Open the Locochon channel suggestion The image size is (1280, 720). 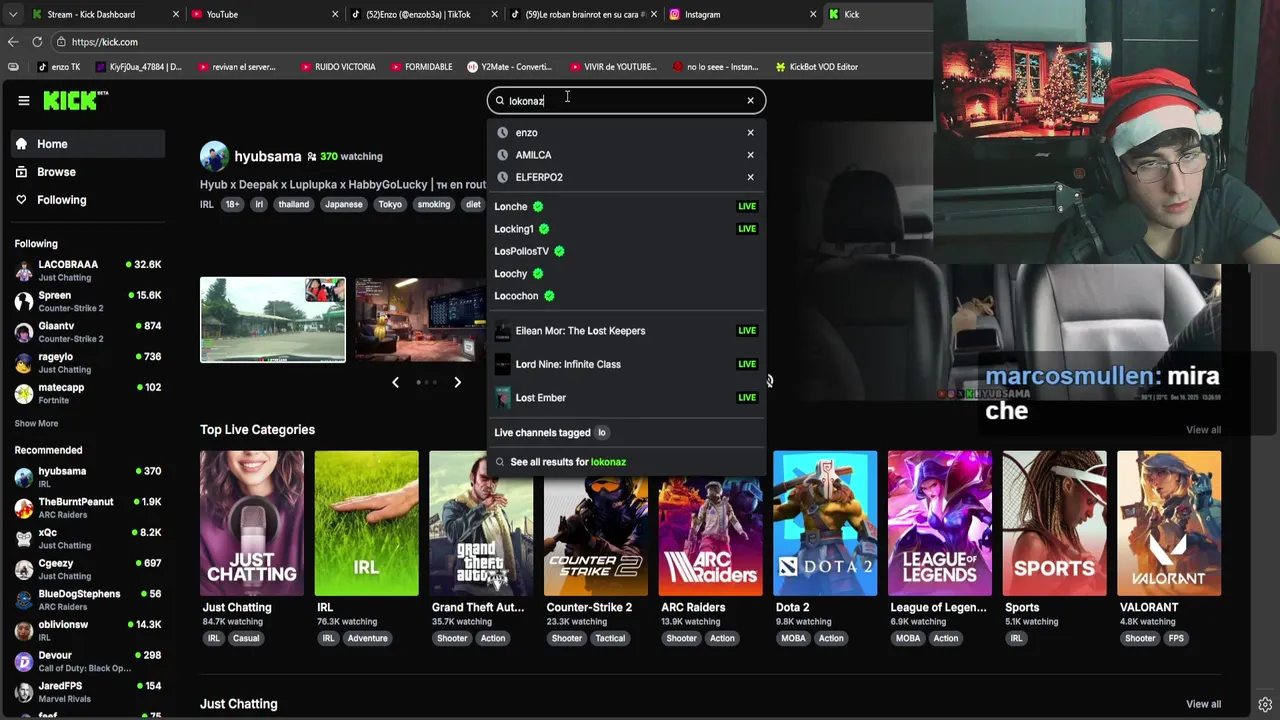coord(626,296)
